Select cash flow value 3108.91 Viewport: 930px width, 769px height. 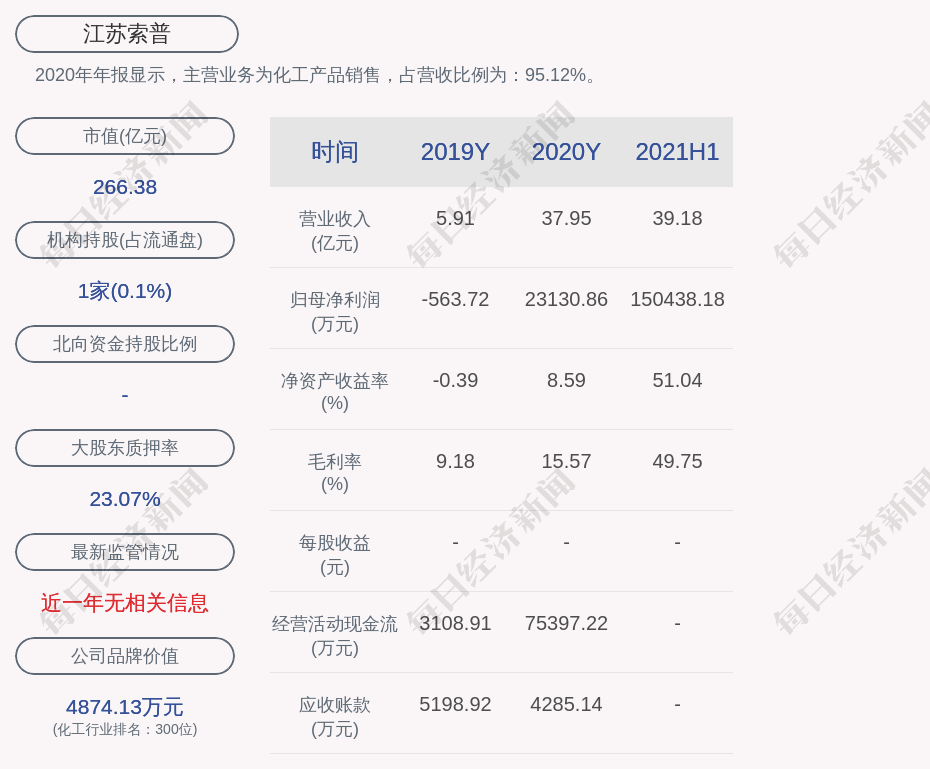point(456,623)
